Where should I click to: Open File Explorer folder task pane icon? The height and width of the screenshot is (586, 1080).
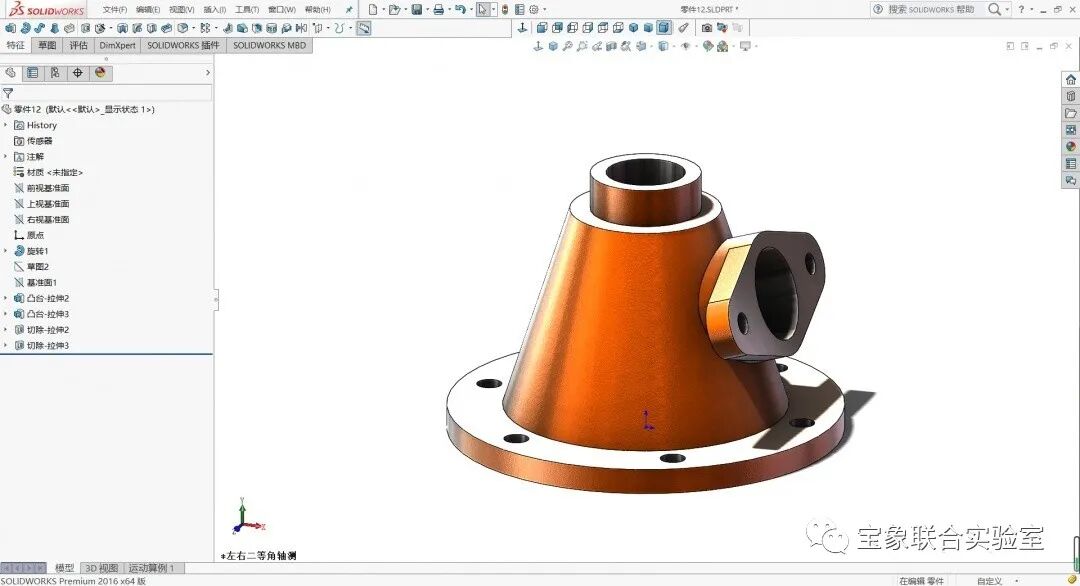(x=1070, y=113)
